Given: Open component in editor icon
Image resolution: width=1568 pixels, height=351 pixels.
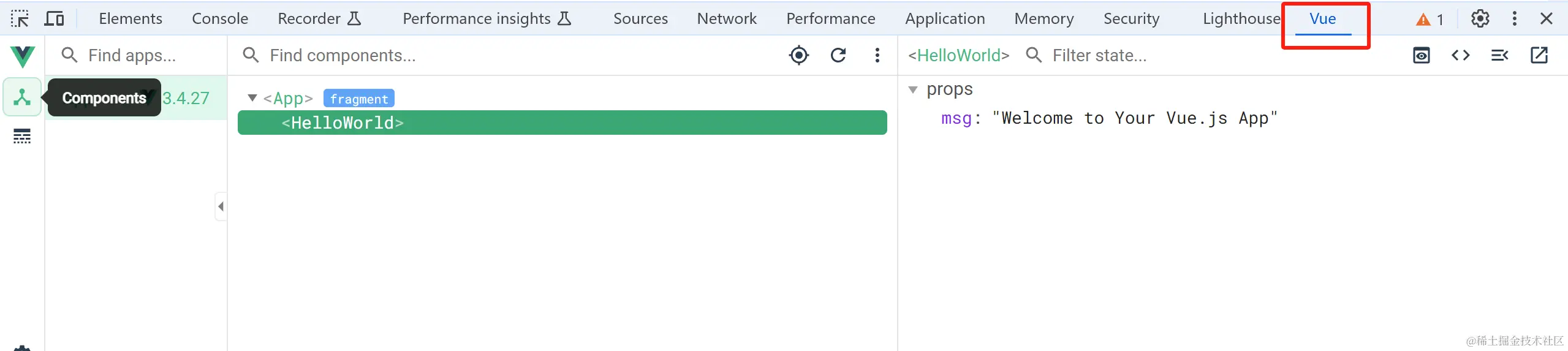Looking at the screenshot, I should [x=1539, y=55].
